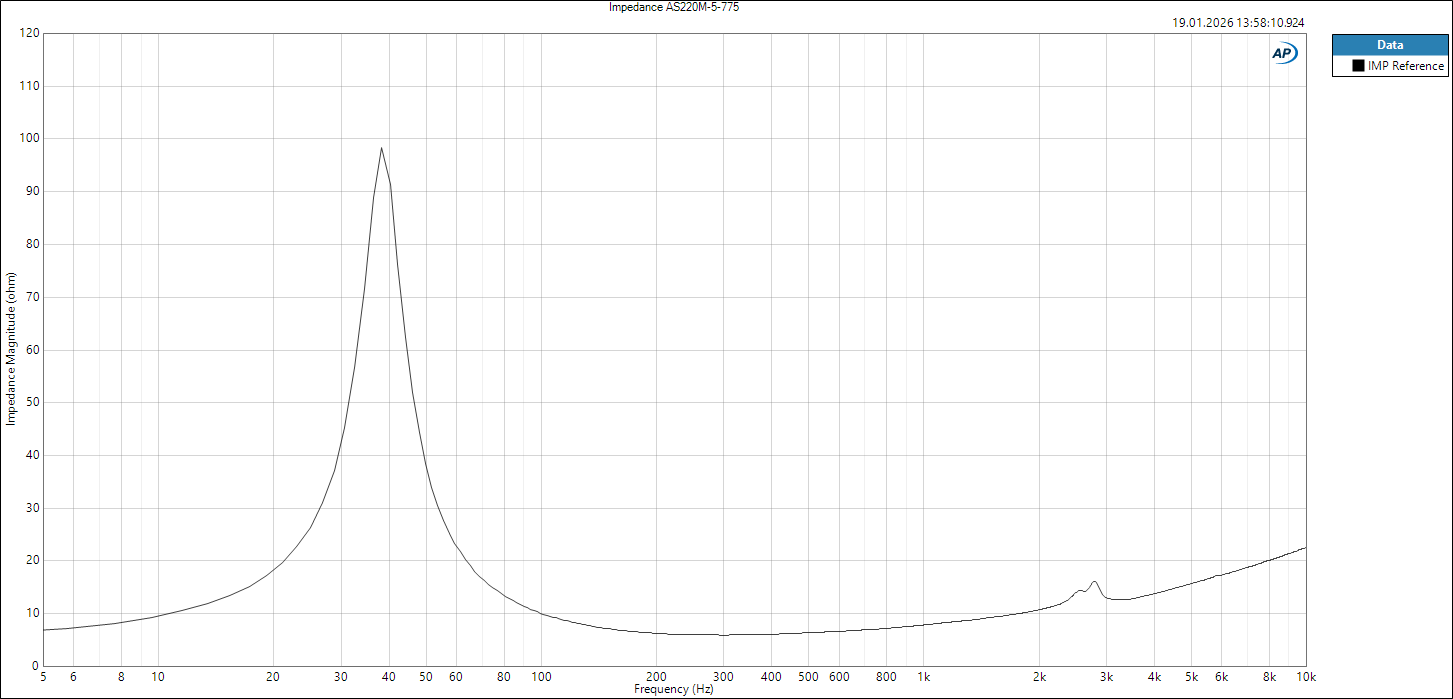
Task: Click the black IMP Reference color swatch
Action: [1358, 66]
